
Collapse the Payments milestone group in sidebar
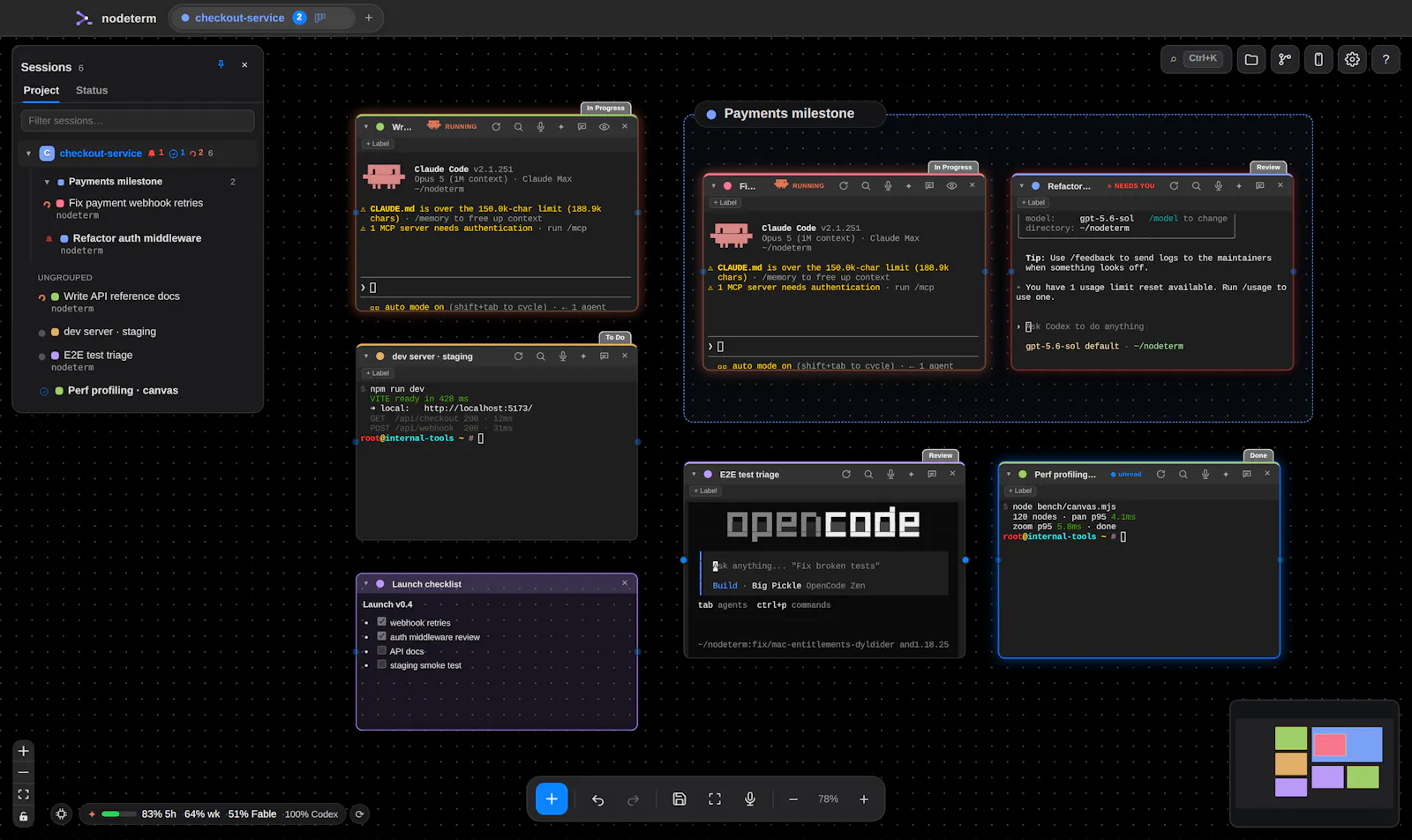pos(47,182)
